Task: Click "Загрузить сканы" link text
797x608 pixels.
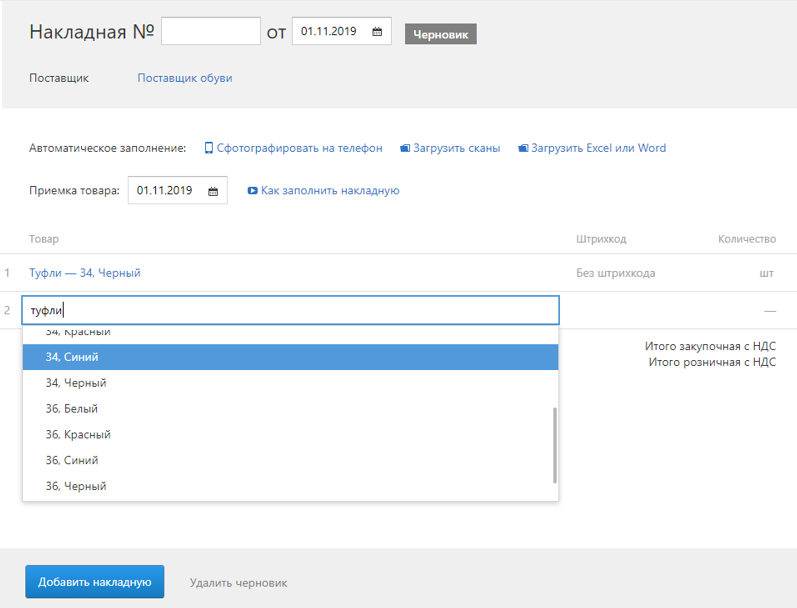Action: (456, 148)
